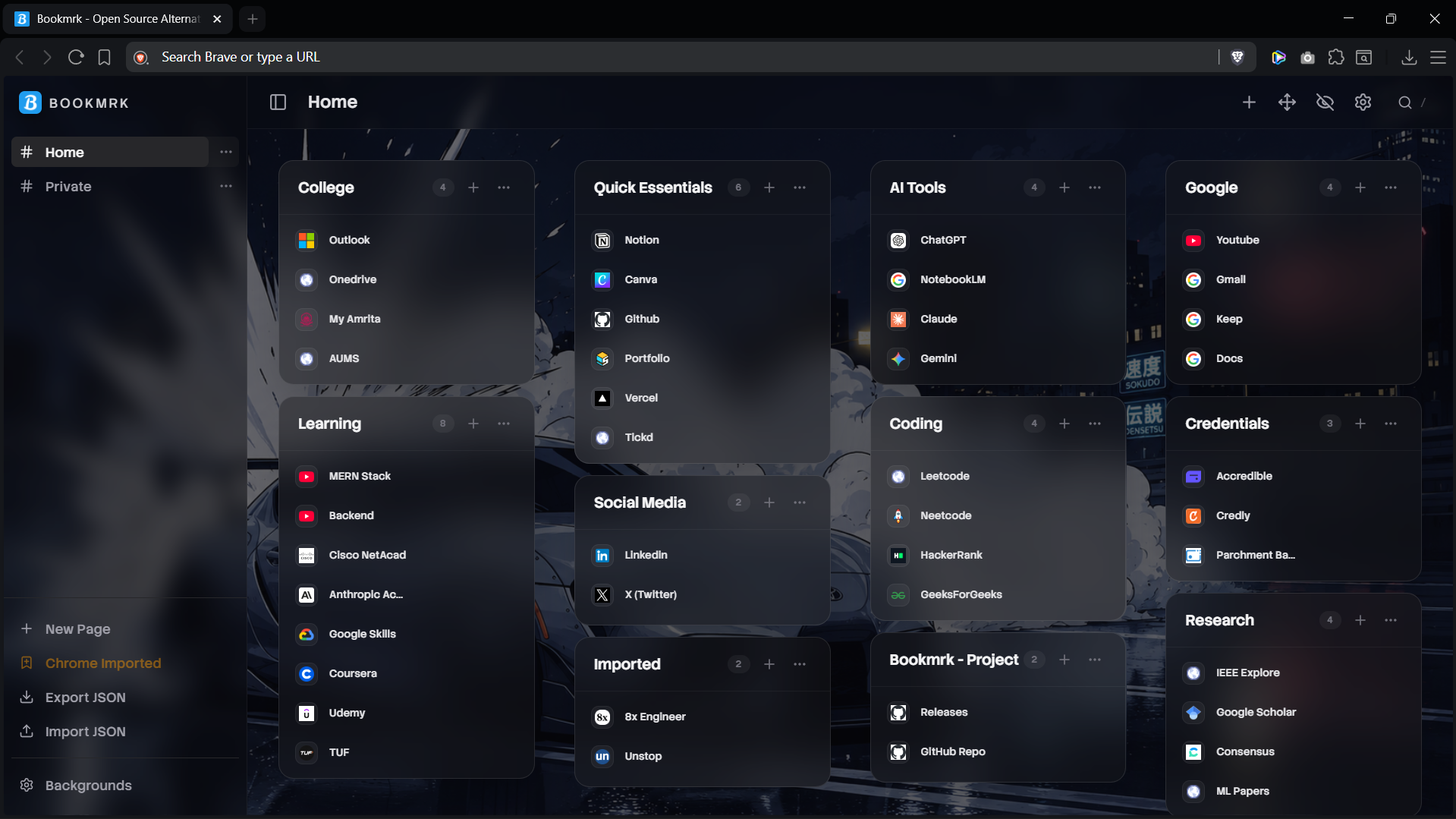This screenshot has width=1456, height=819.
Task: Open the Notion bookmark icon
Action: tap(602, 241)
